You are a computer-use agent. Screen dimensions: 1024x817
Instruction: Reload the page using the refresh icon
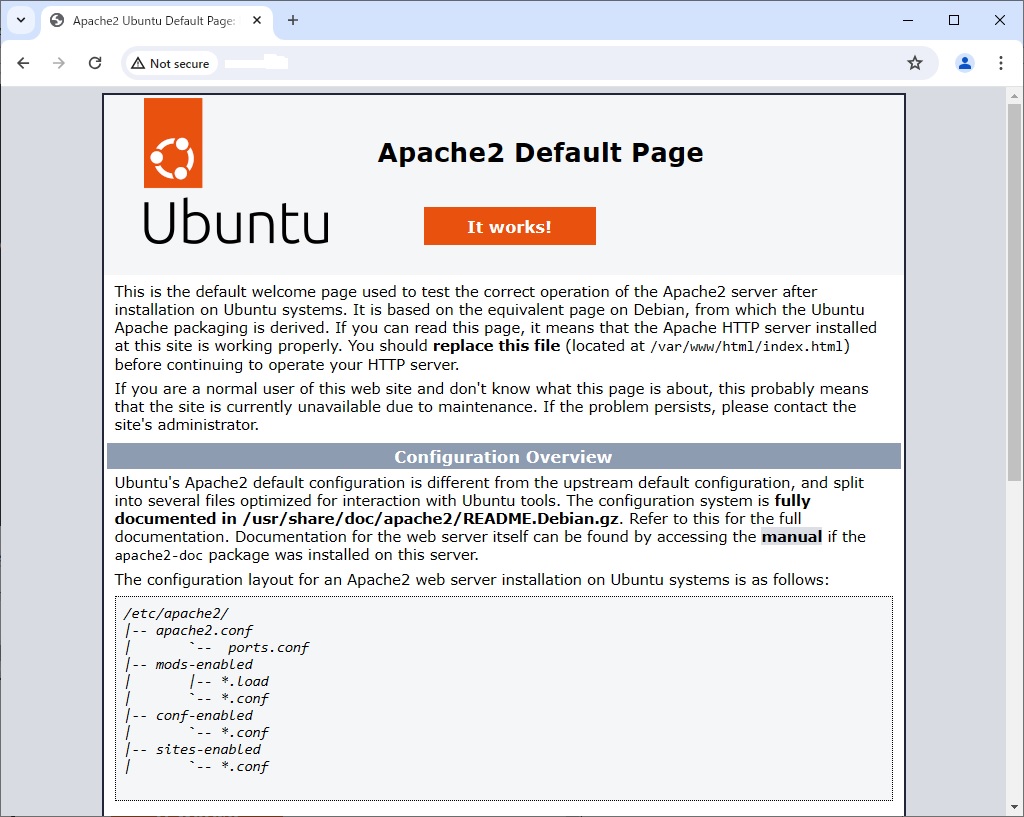pos(95,62)
